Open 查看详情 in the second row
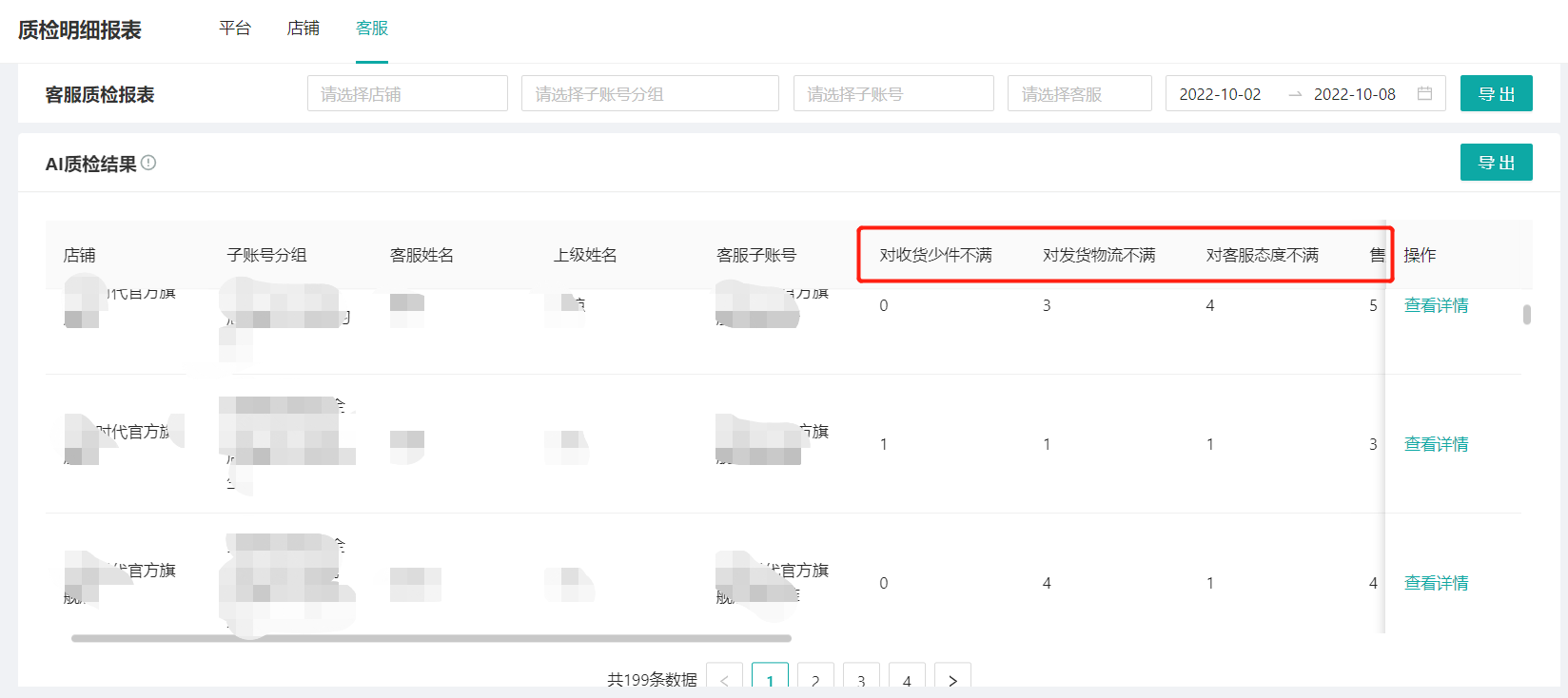The height and width of the screenshot is (698, 1568). 1437,444
